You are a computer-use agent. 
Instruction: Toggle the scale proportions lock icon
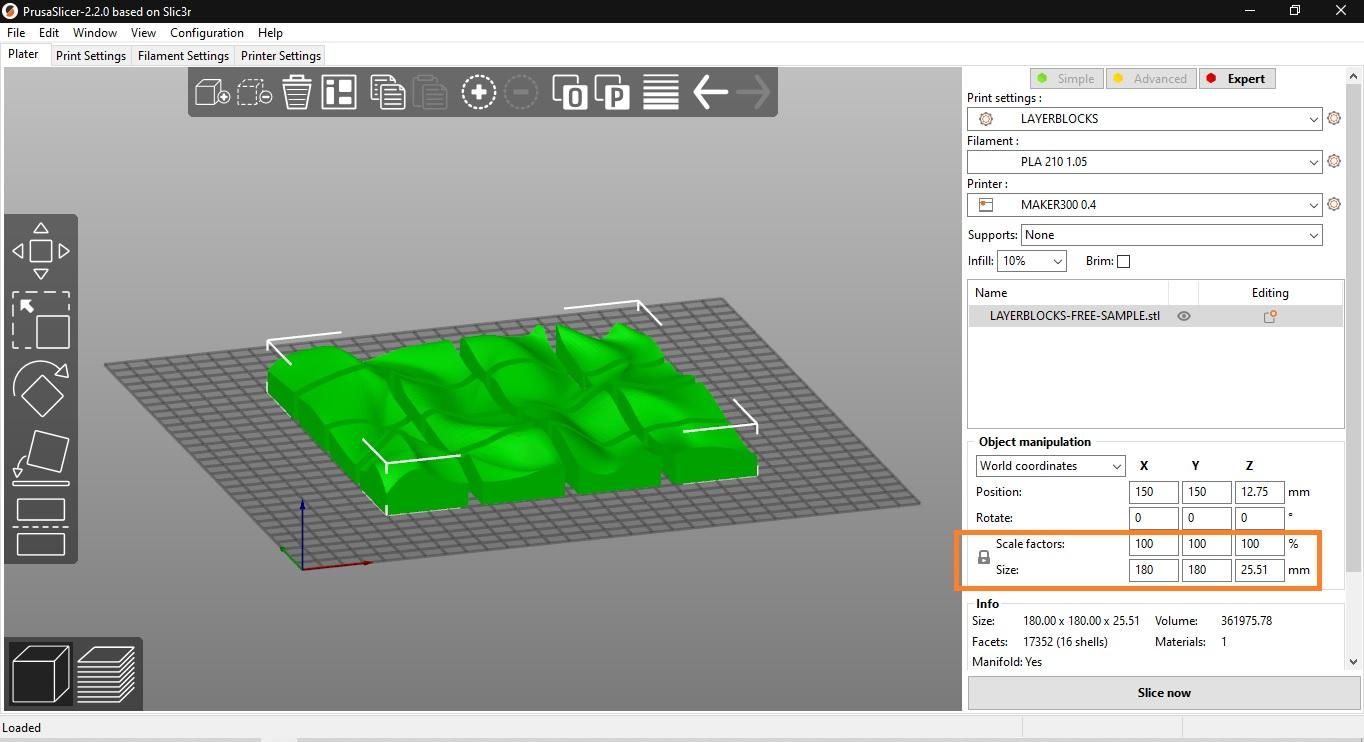tap(983, 558)
